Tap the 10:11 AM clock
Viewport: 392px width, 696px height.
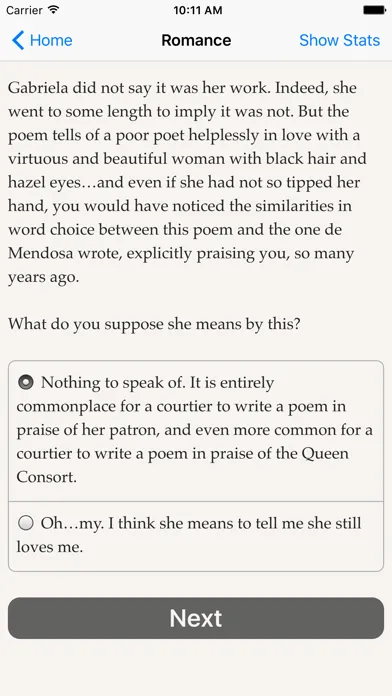(198, 10)
